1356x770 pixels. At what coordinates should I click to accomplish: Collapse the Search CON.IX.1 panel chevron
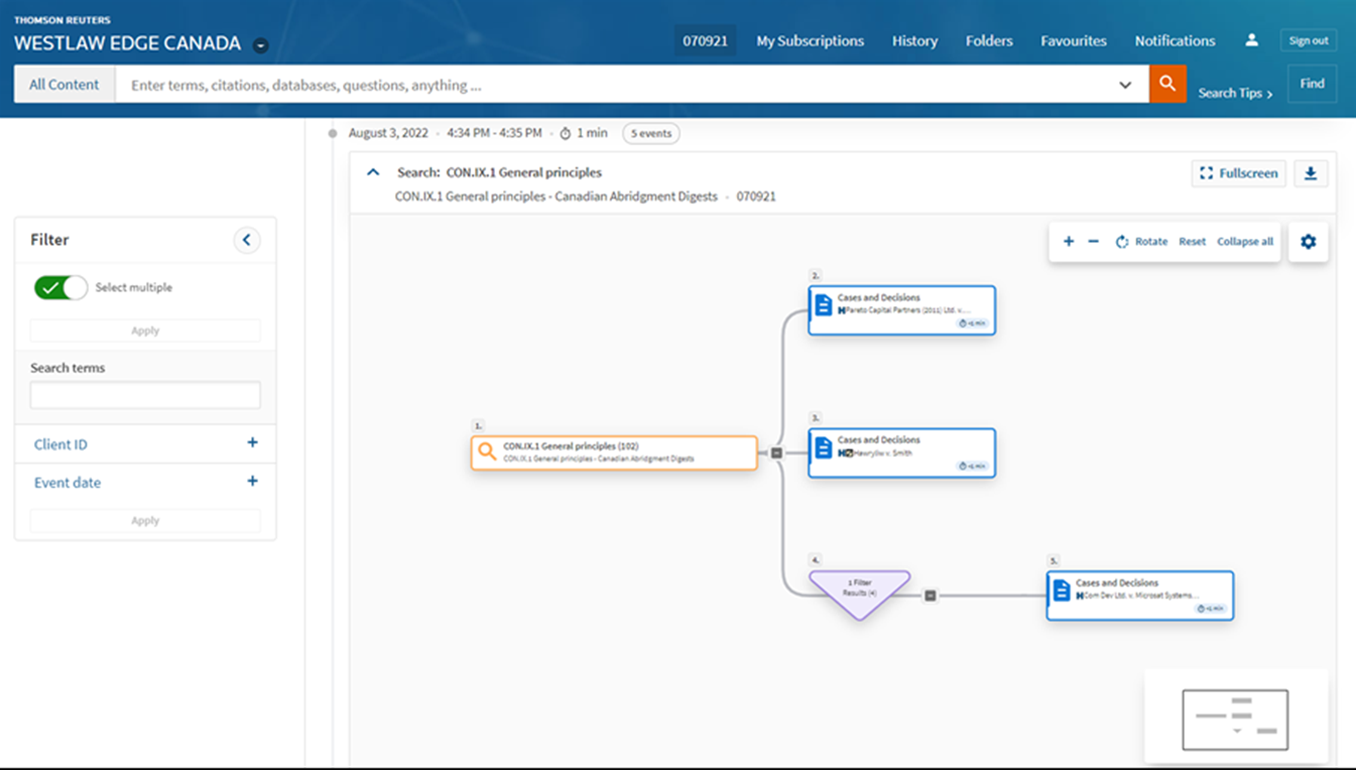click(373, 172)
